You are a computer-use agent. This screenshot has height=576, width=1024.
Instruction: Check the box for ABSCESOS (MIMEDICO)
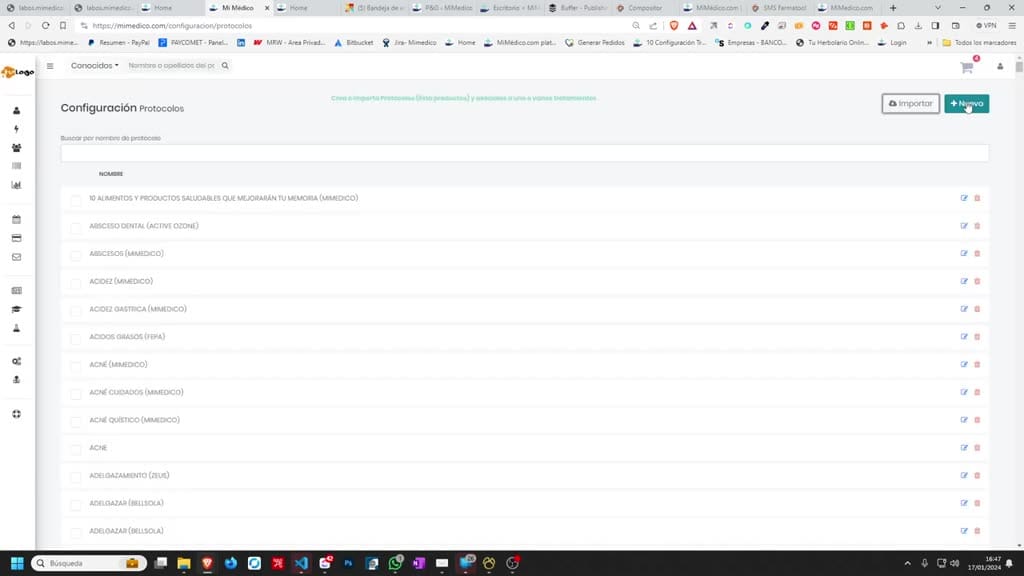[x=76, y=255]
